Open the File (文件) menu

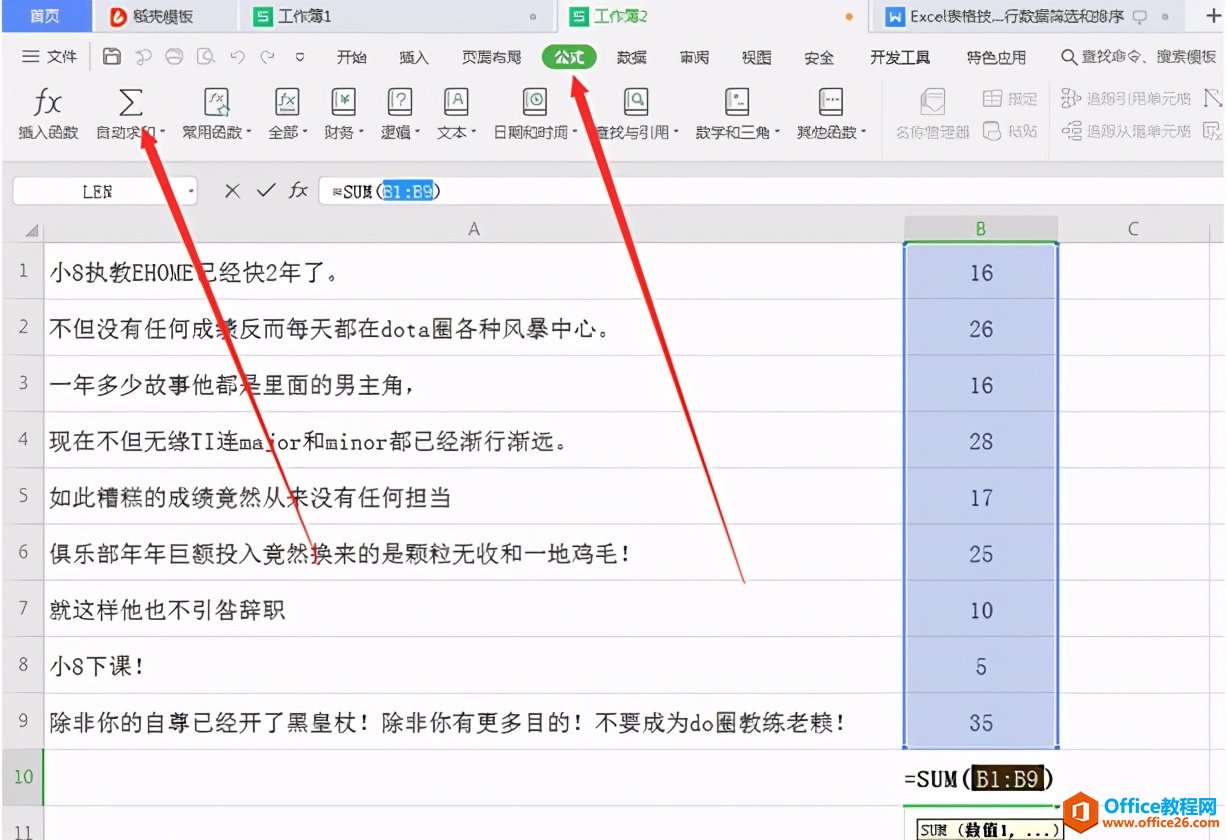coord(50,57)
